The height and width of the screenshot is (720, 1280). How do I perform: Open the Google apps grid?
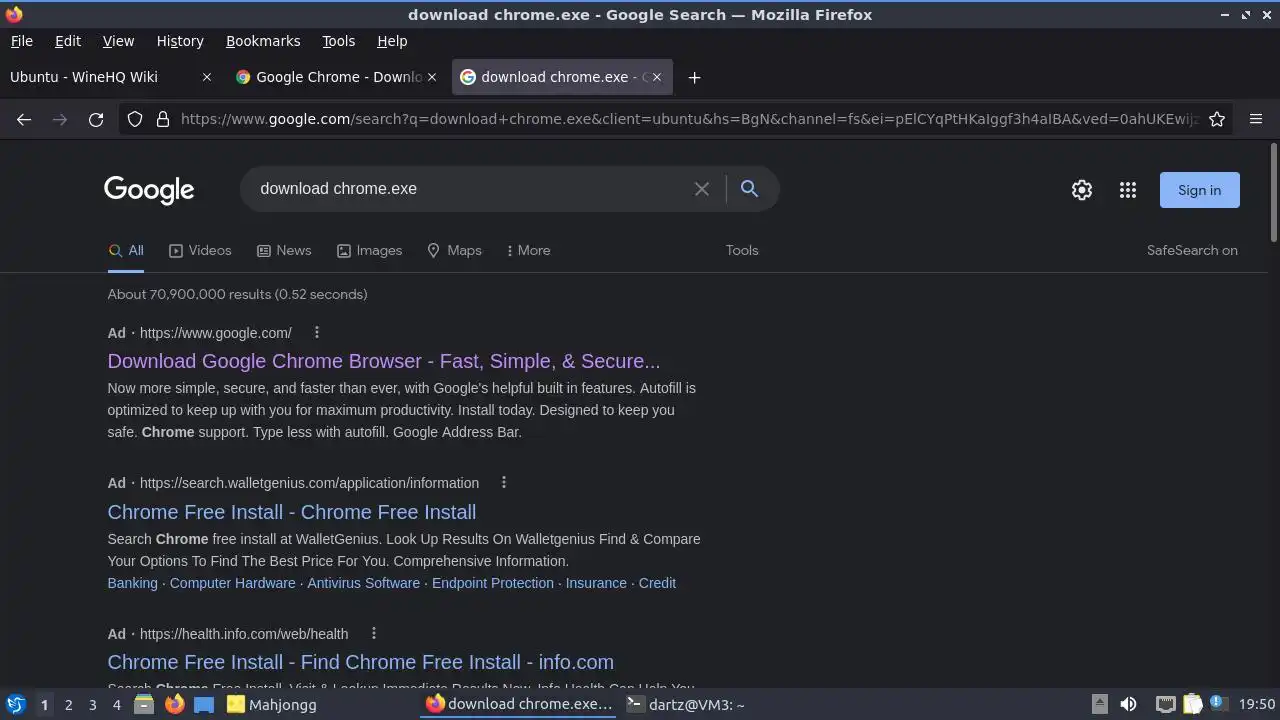(1128, 190)
